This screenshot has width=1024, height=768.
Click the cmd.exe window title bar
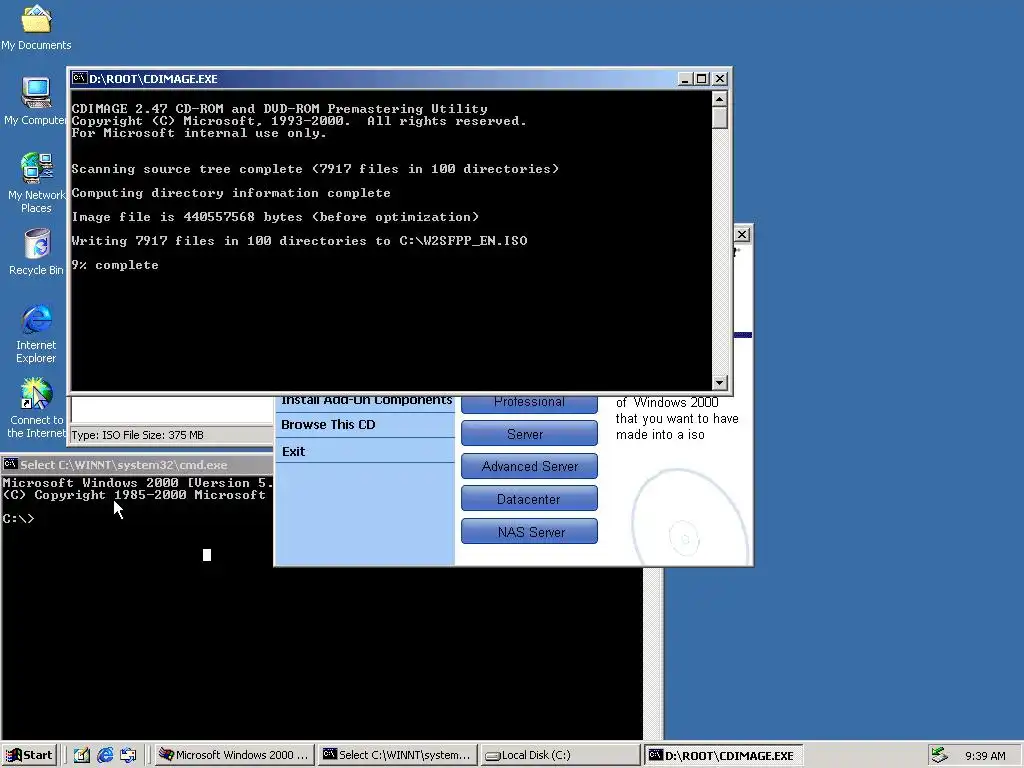[137, 464]
